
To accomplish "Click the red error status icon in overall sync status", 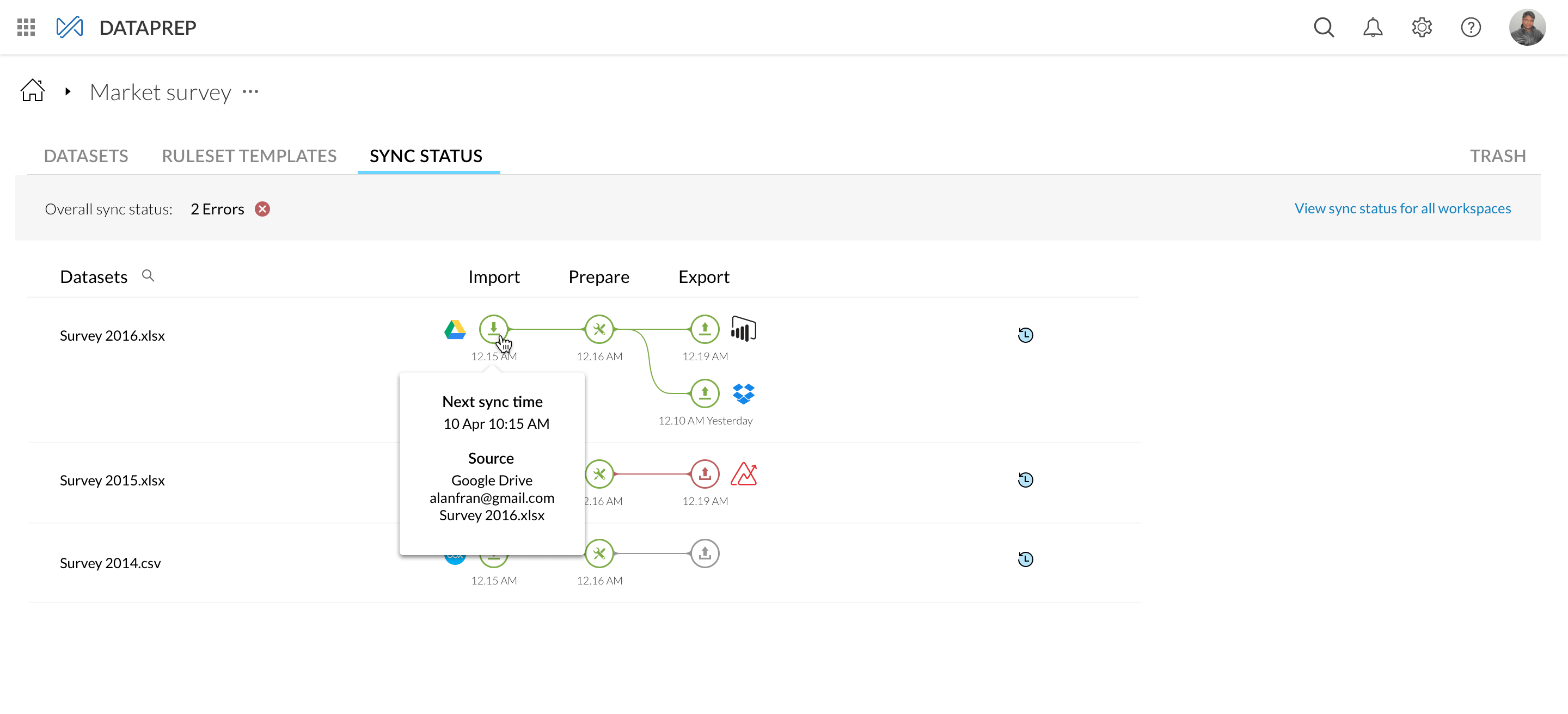I will tap(263, 209).
